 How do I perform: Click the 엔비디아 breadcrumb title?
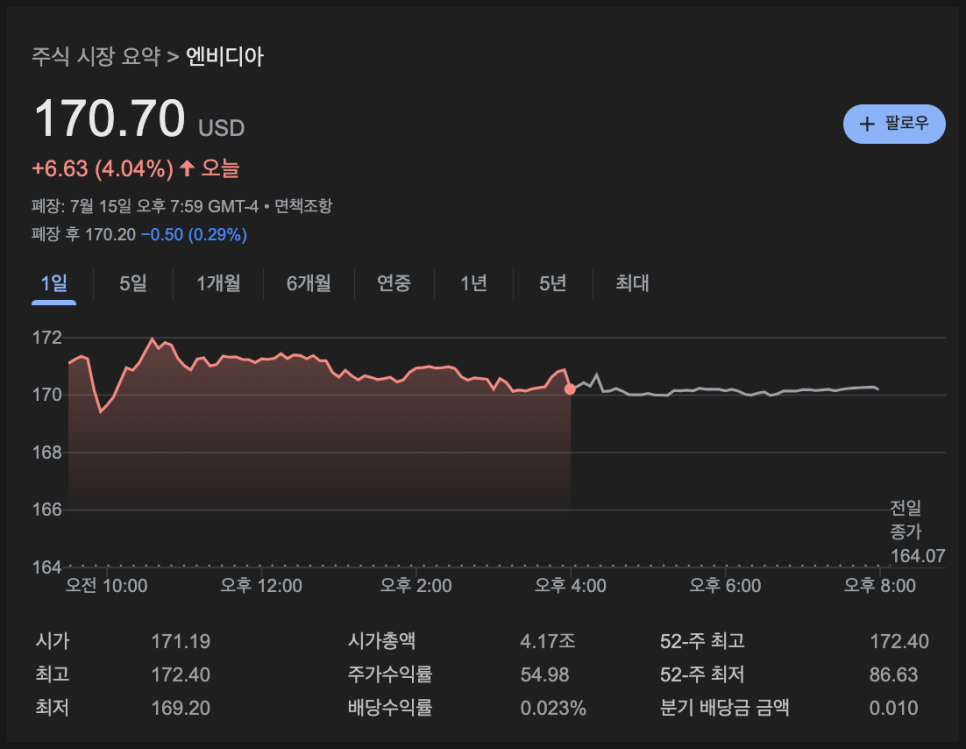(225, 57)
